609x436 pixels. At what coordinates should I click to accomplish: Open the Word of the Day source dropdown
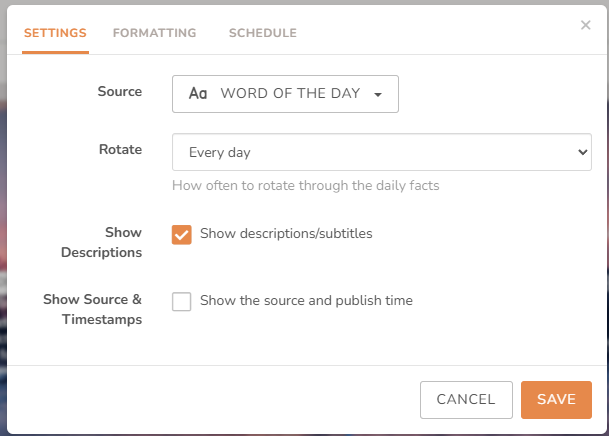[285, 94]
